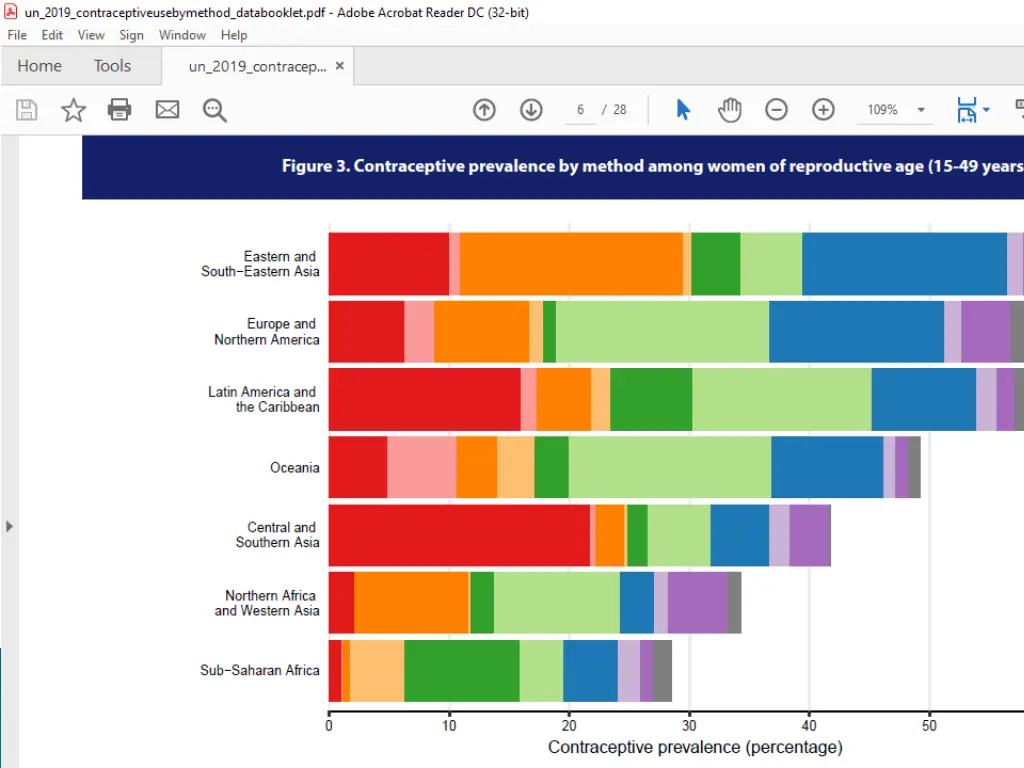The image size is (1024, 768).
Task: Activate the Selection arrow tool
Action: pos(683,110)
